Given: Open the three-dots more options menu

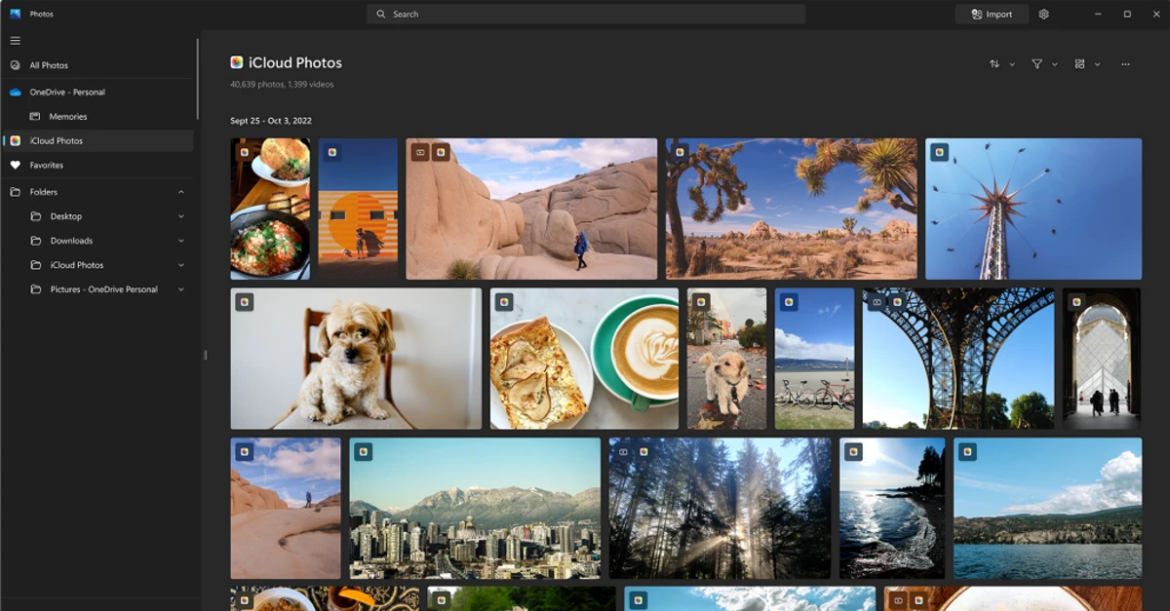Looking at the screenshot, I should point(1125,64).
